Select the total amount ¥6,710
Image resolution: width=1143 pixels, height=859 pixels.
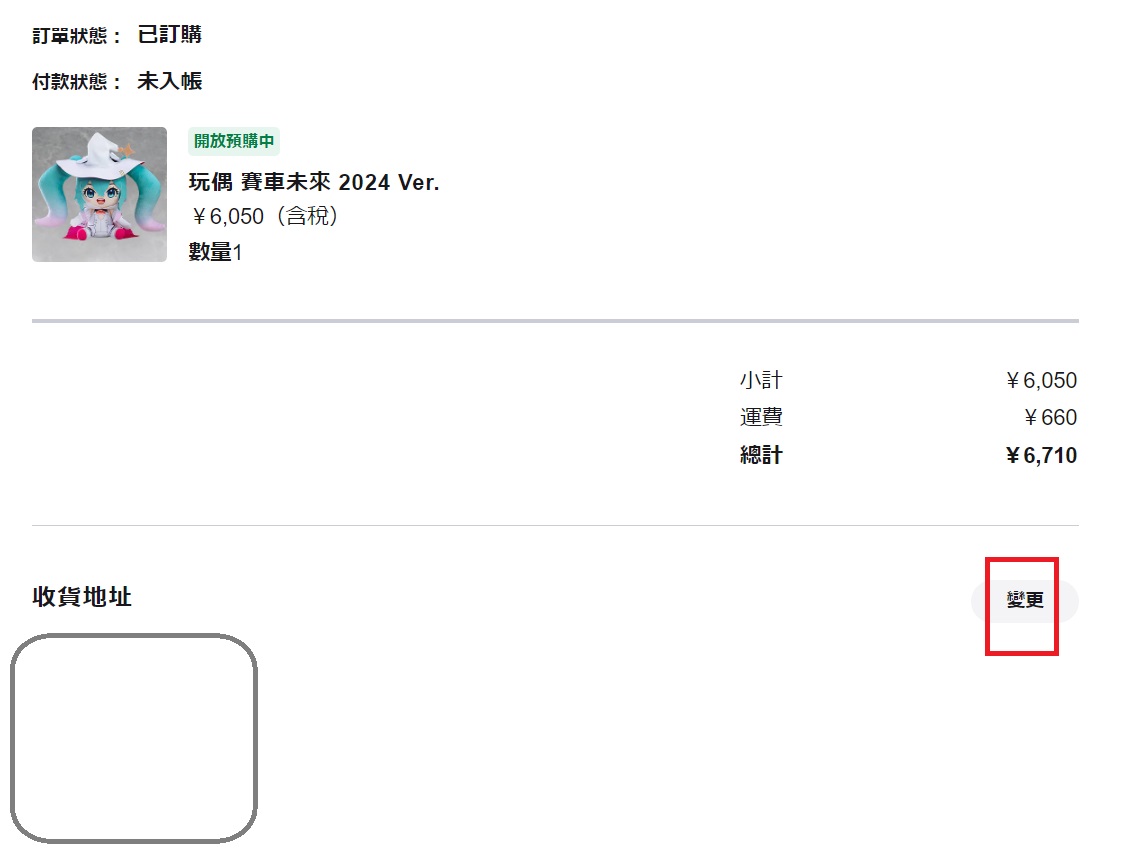[x=1041, y=456]
